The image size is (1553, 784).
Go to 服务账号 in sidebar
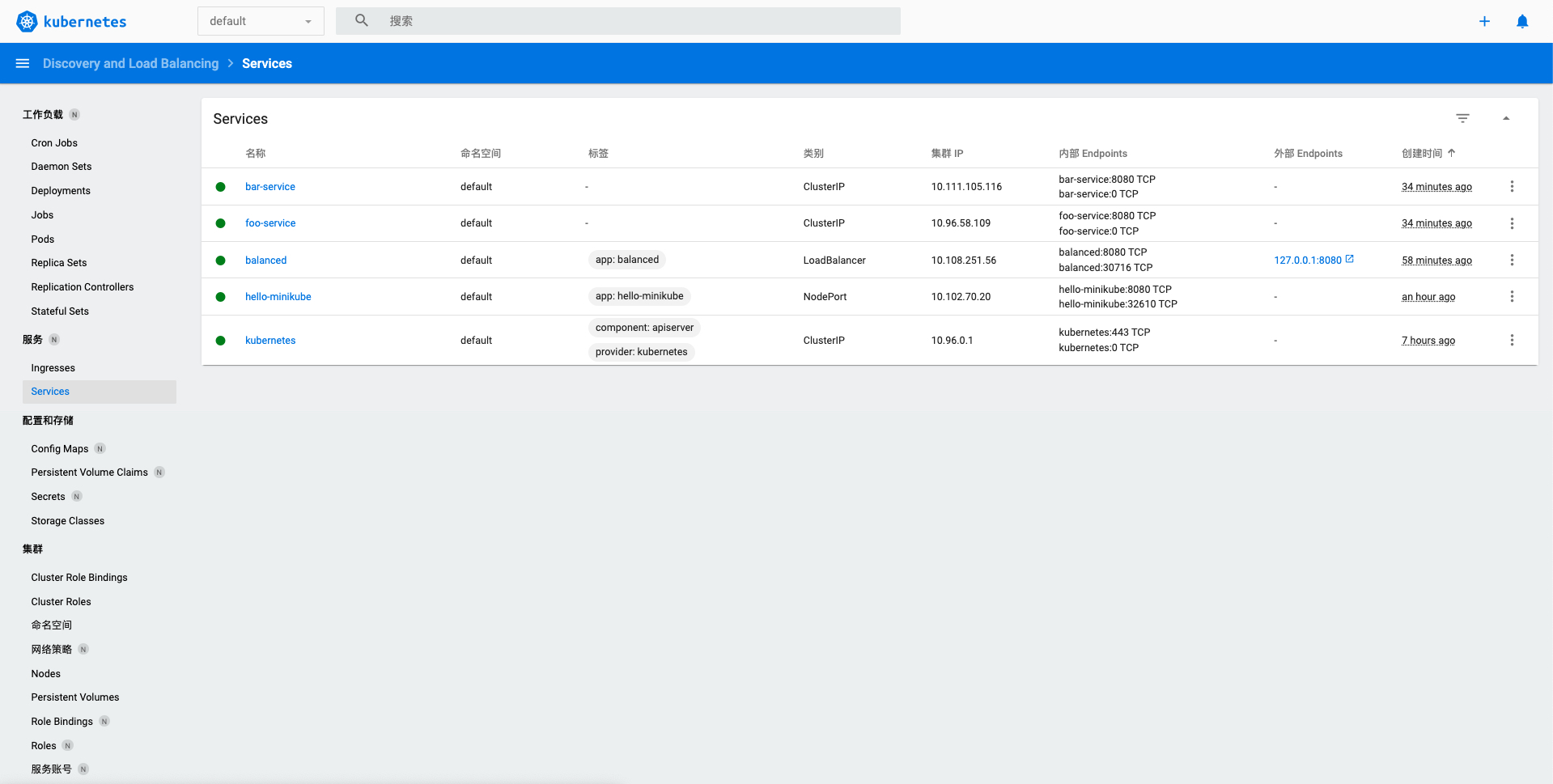(52, 769)
